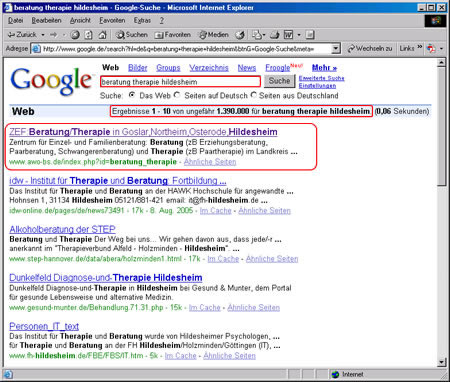Open idw Institut für Therapie und Beratung result
The width and height of the screenshot is (450, 382).
pyautogui.click(x=118, y=181)
